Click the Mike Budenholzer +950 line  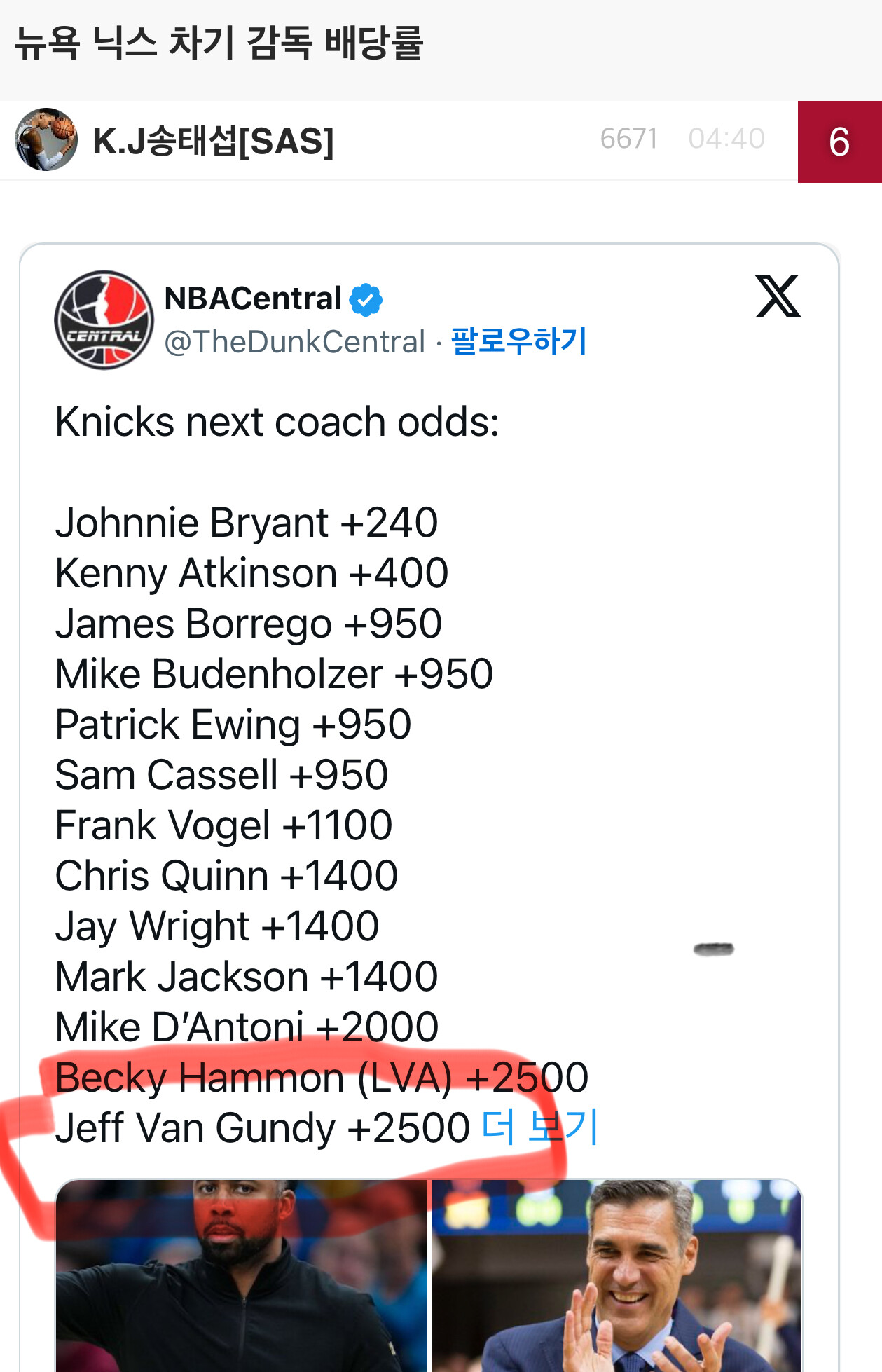click(275, 674)
